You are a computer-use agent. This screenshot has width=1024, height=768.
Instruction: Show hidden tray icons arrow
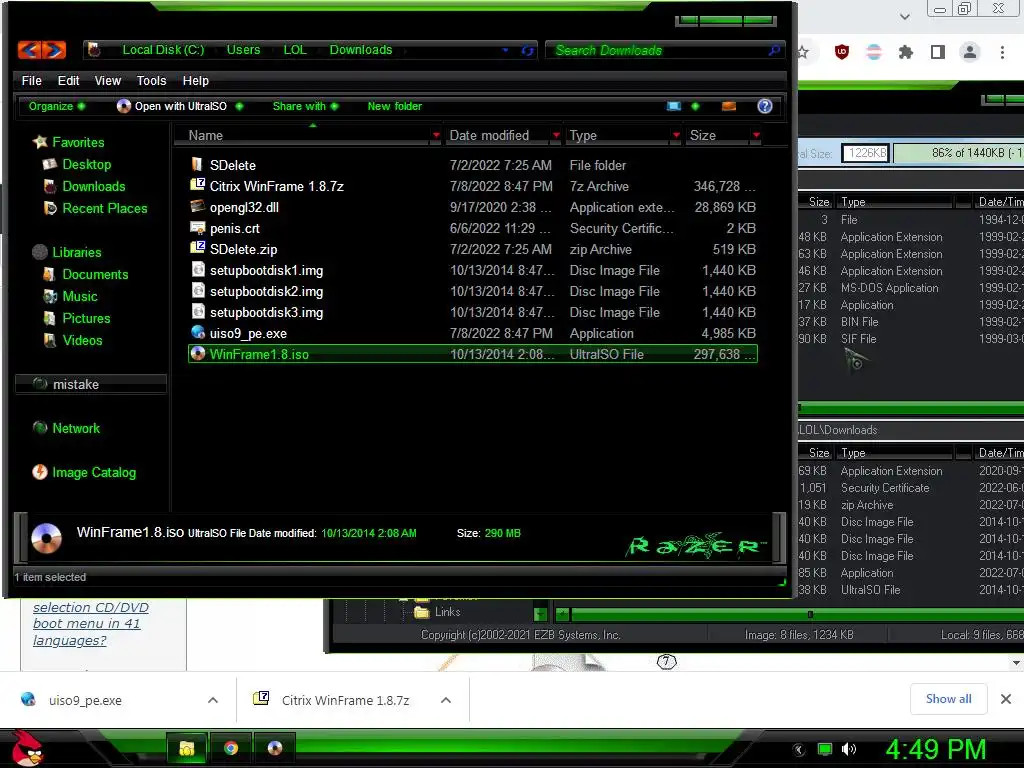click(x=799, y=749)
